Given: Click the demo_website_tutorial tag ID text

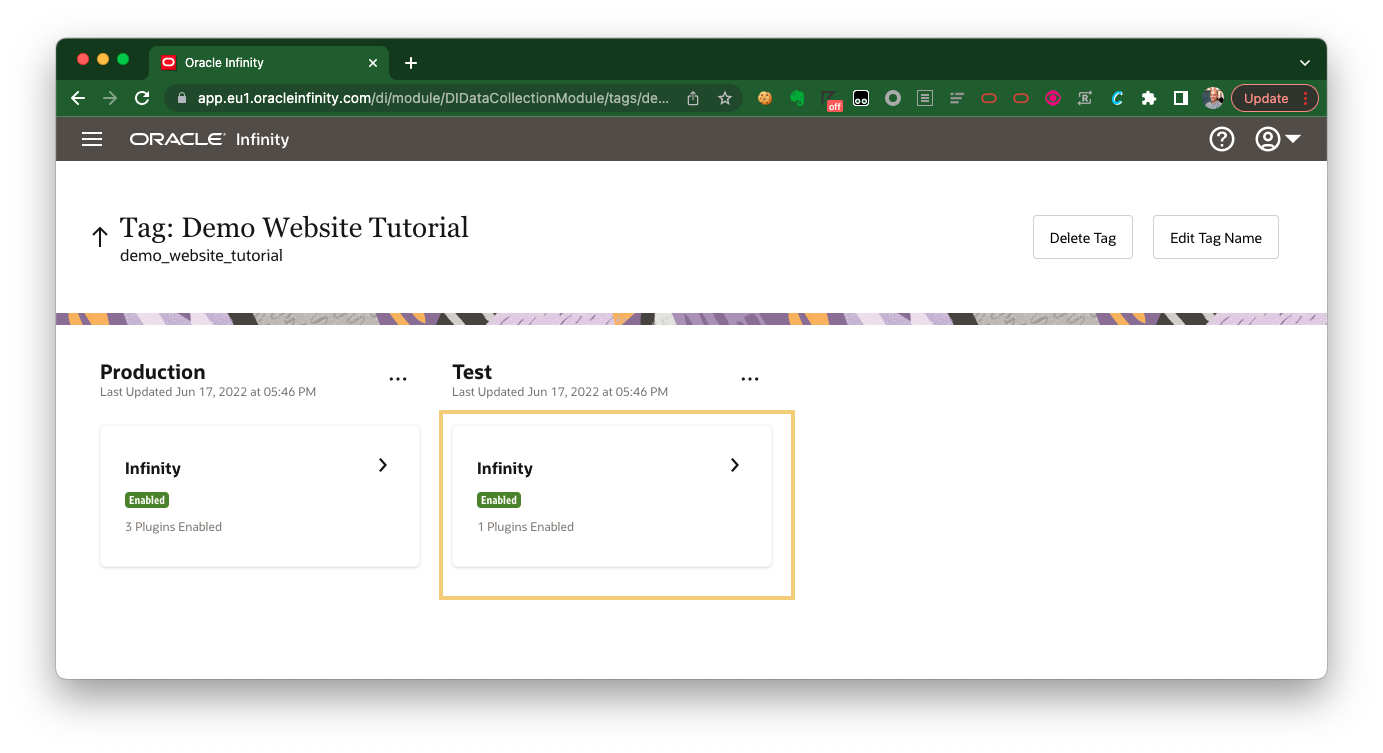Looking at the screenshot, I should 201,256.
